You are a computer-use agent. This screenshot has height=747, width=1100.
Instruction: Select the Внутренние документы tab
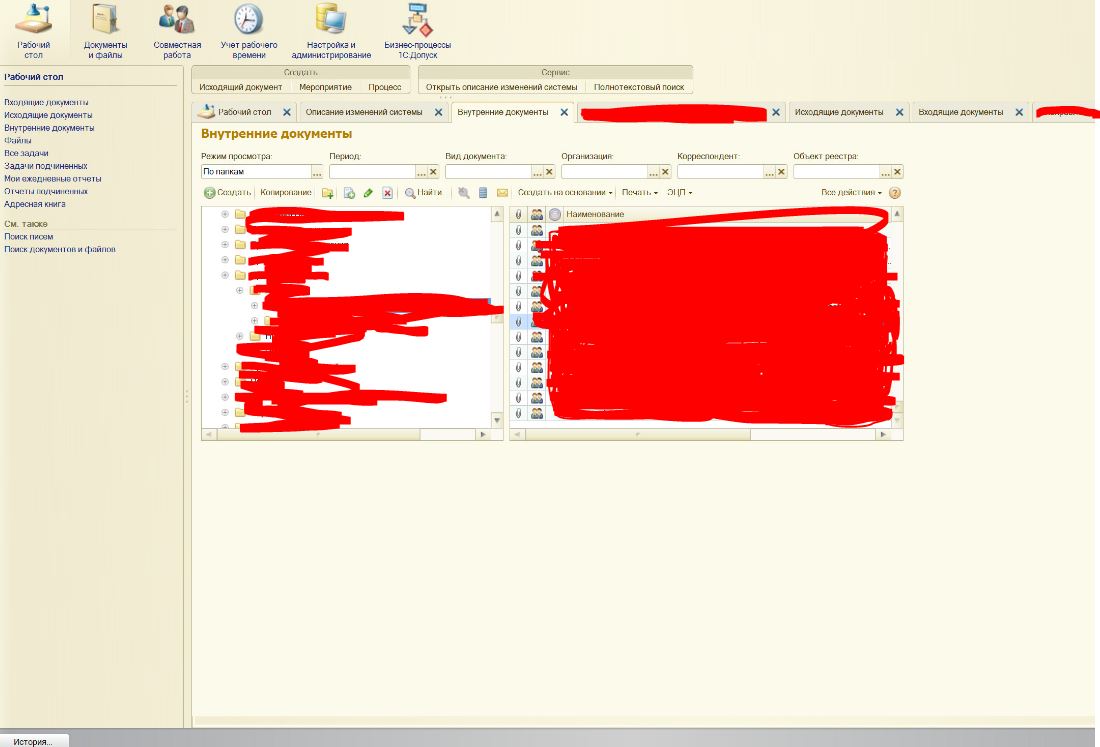pos(503,112)
